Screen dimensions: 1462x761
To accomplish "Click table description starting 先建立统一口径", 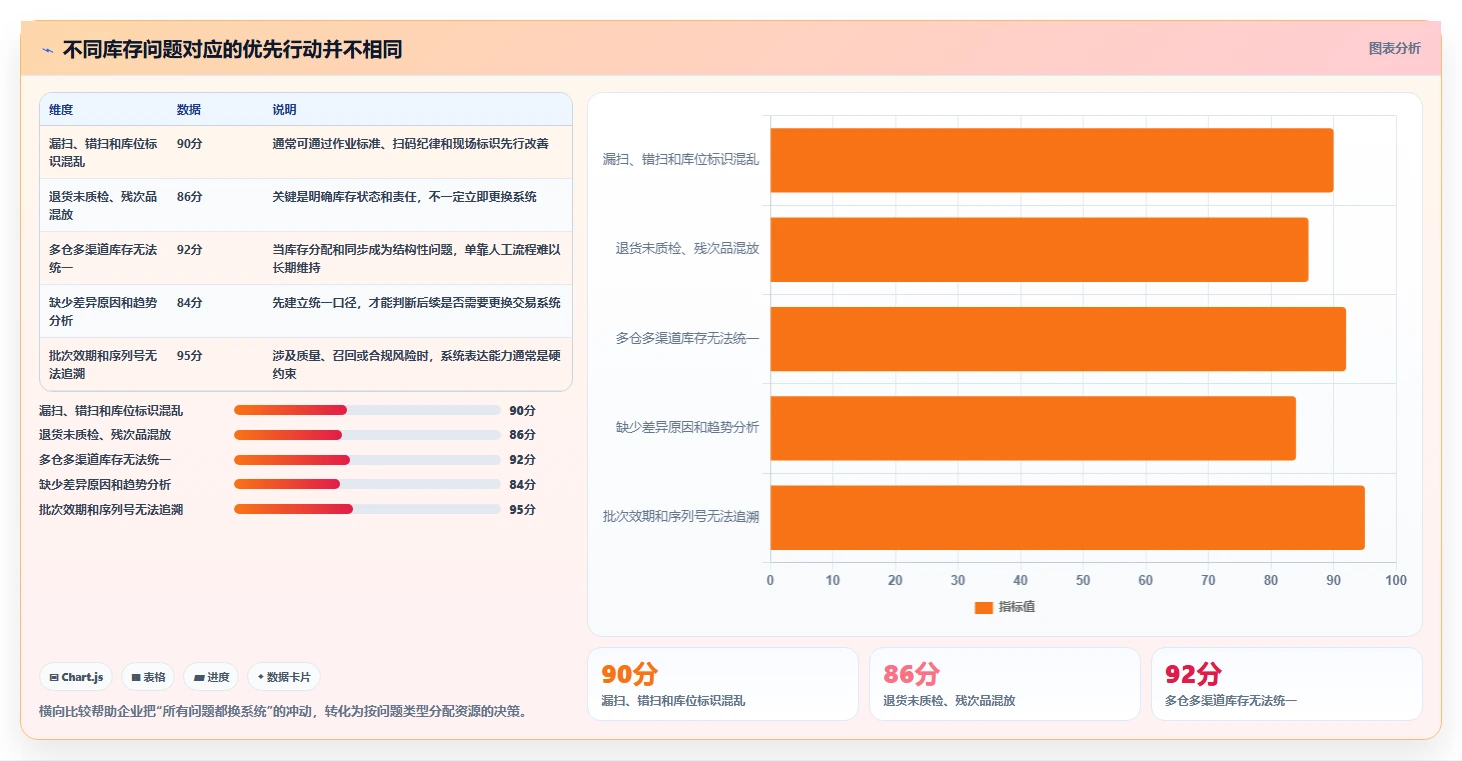I will coord(416,303).
